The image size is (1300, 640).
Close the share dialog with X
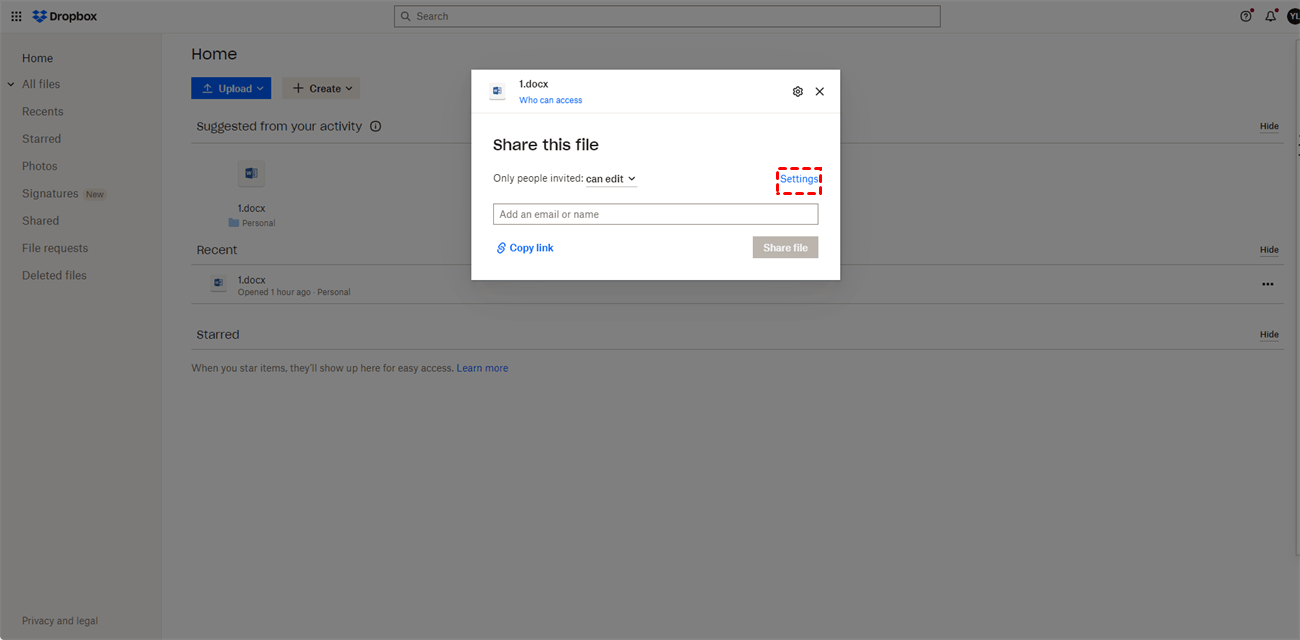820,91
